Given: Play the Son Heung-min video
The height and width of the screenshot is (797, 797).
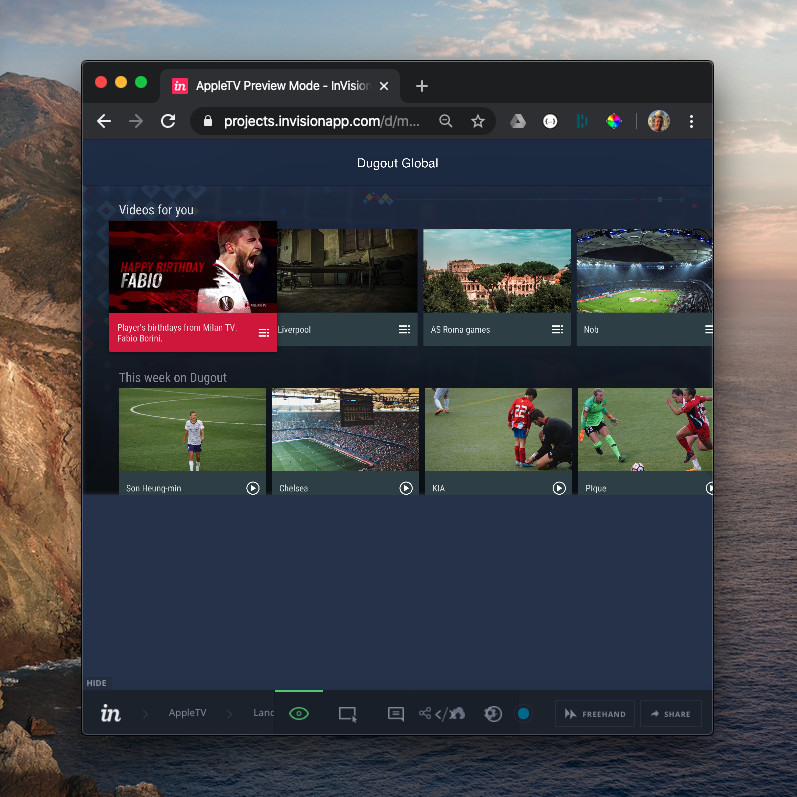Looking at the screenshot, I should pos(253,488).
